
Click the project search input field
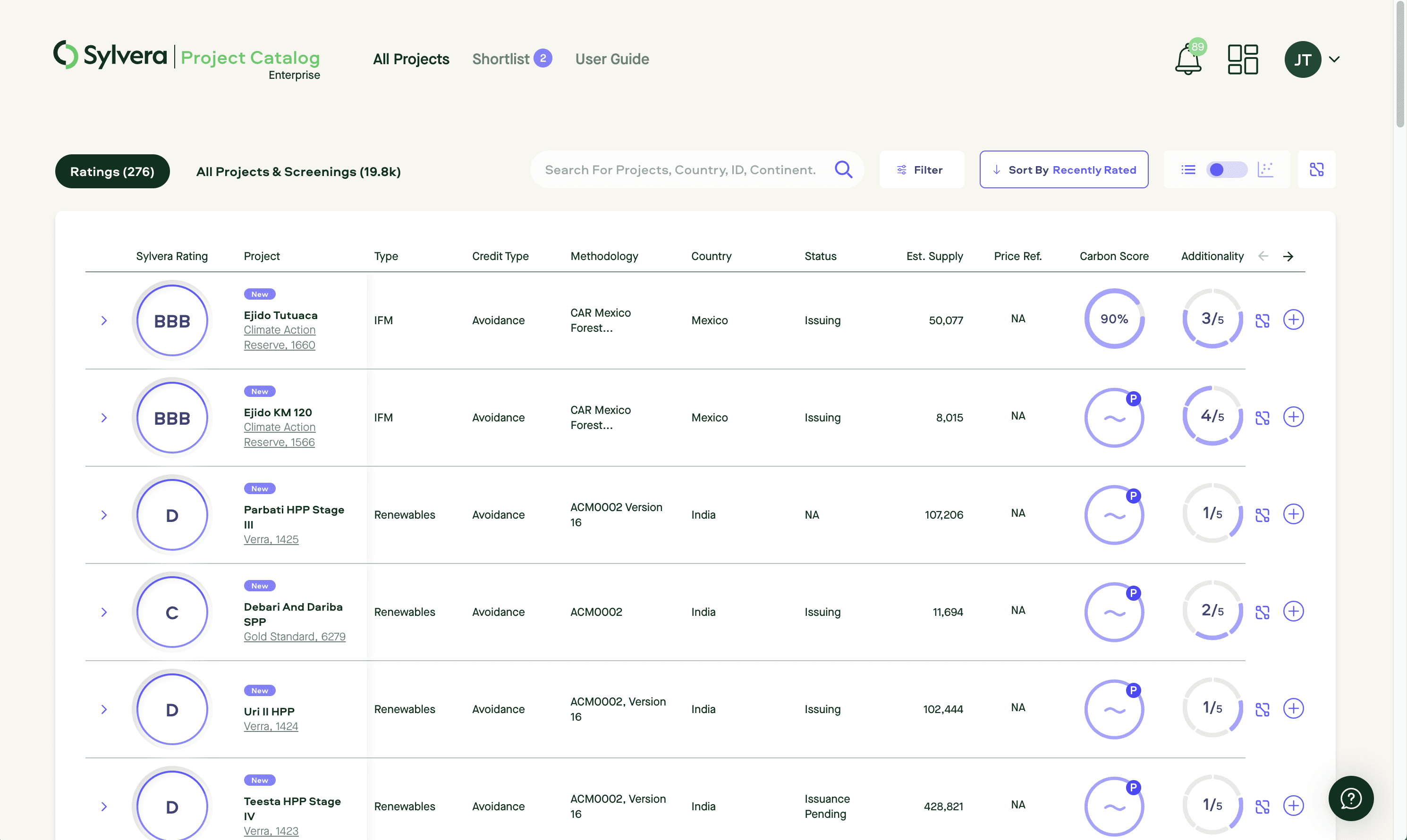tap(679, 169)
